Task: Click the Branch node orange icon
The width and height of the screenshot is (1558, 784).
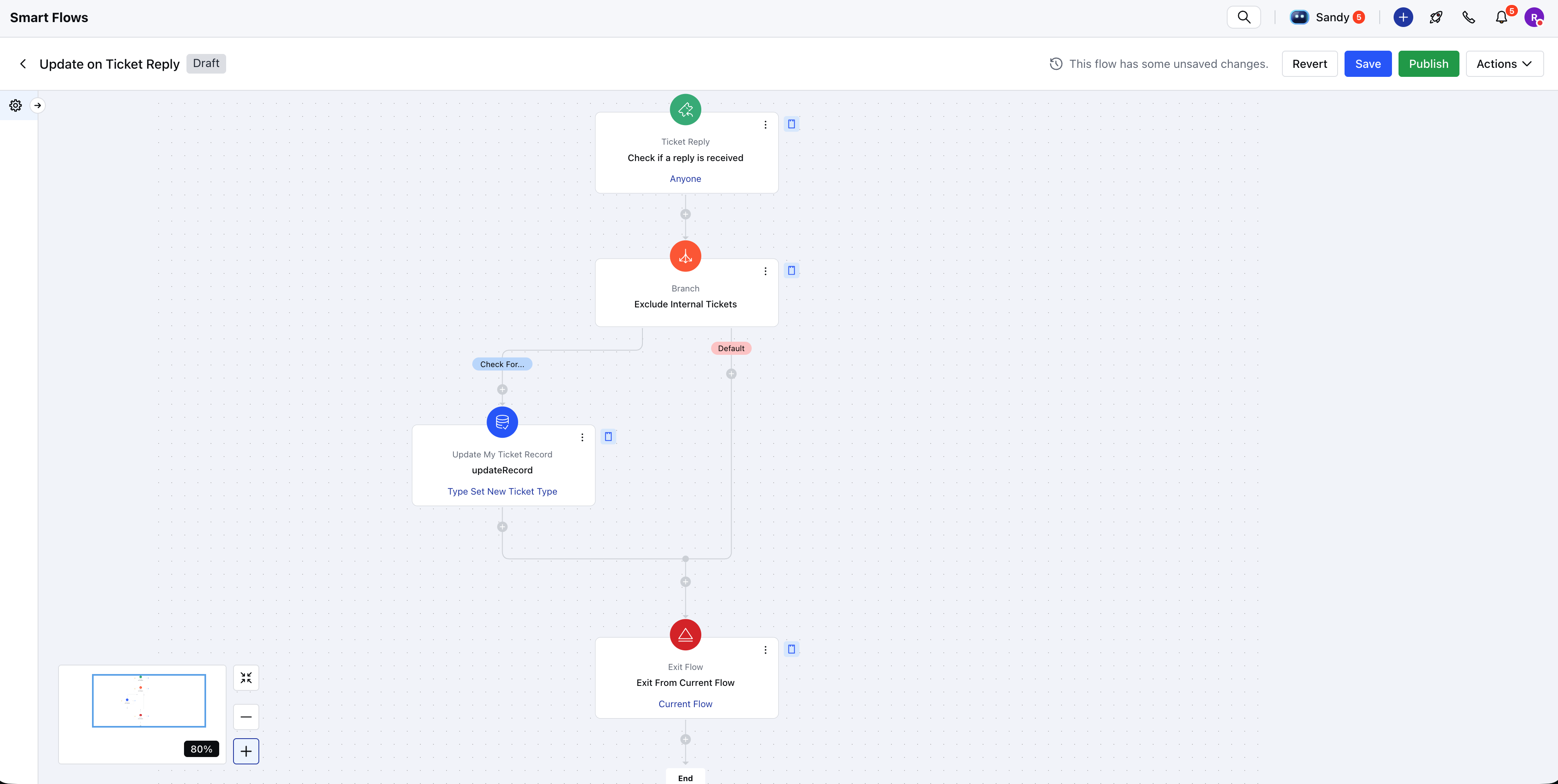Action: coord(685,256)
